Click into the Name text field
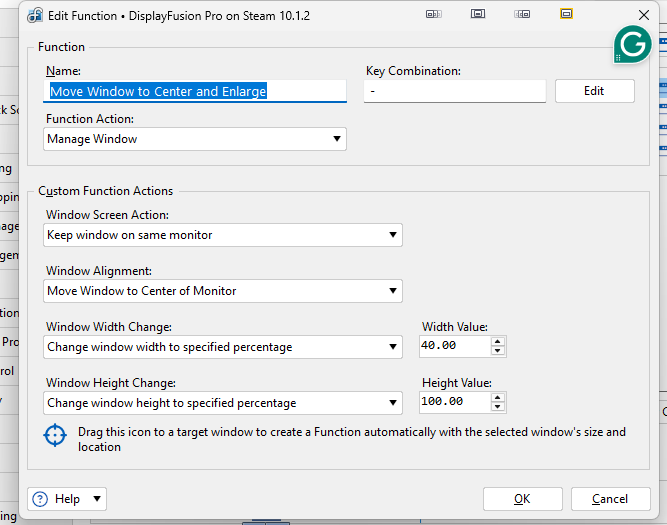The image size is (667, 525). (196, 91)
